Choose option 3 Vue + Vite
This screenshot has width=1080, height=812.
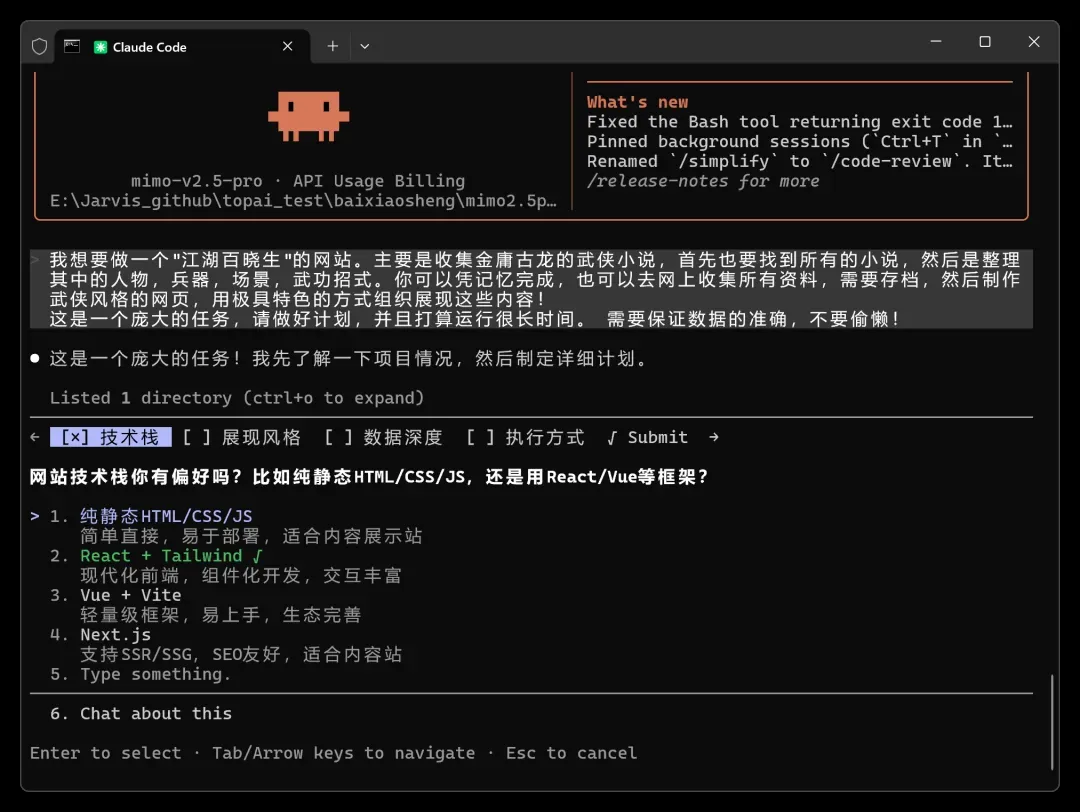point(131,595)
